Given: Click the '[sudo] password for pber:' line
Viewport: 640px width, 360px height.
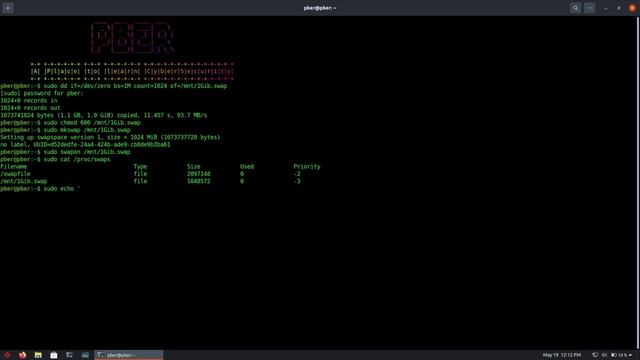Looking at the screenshot, I should 42,93.
